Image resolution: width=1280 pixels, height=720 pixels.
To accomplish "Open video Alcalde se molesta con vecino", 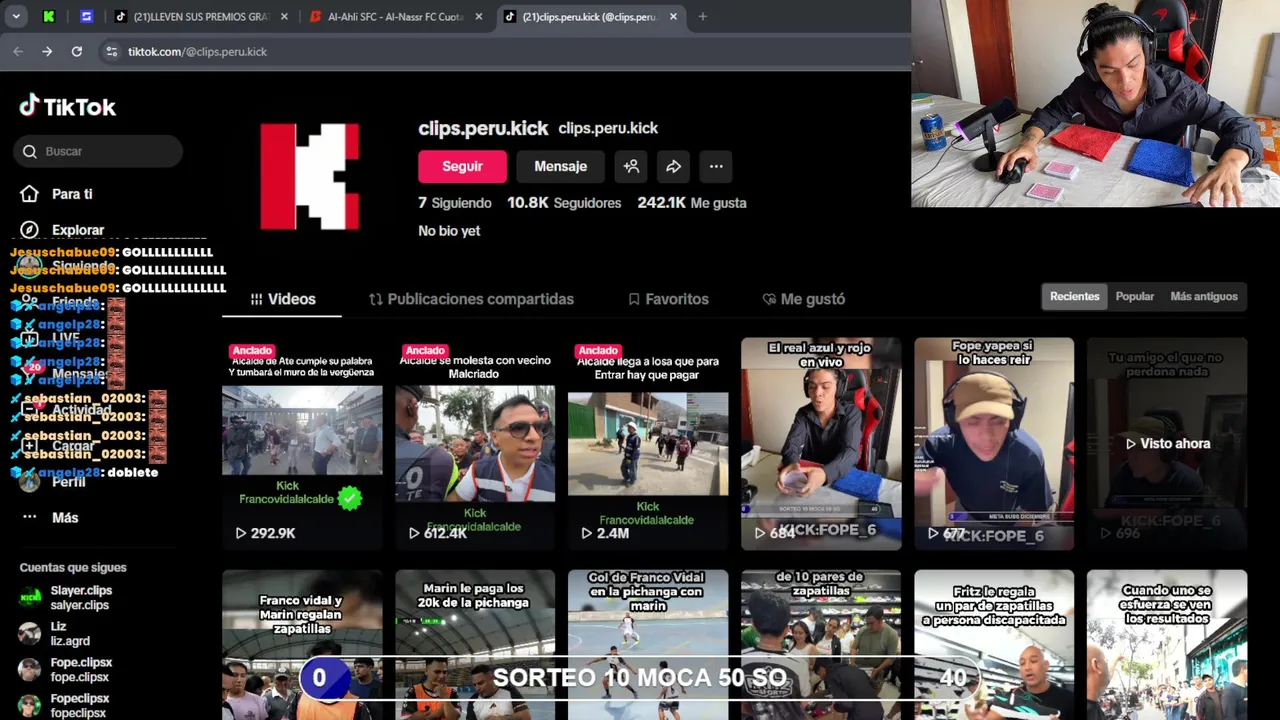I will (x=475, y=443).
